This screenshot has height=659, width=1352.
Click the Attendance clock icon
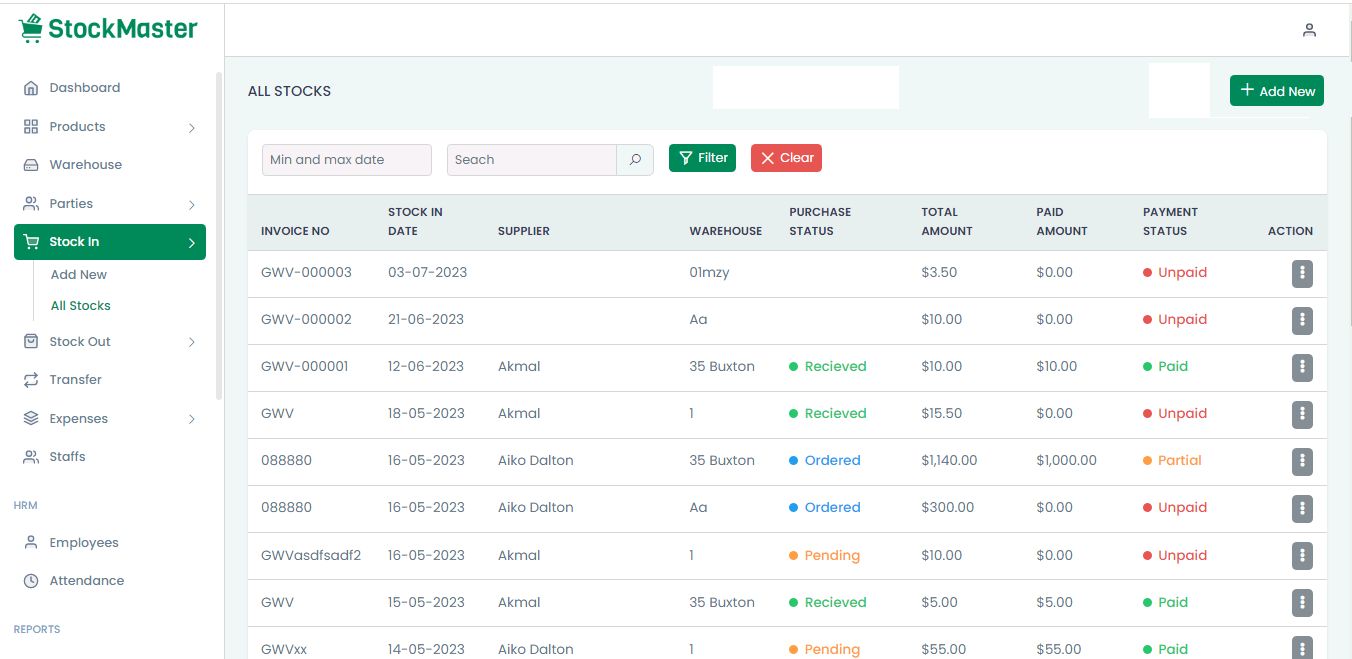[x=31, y=581]
